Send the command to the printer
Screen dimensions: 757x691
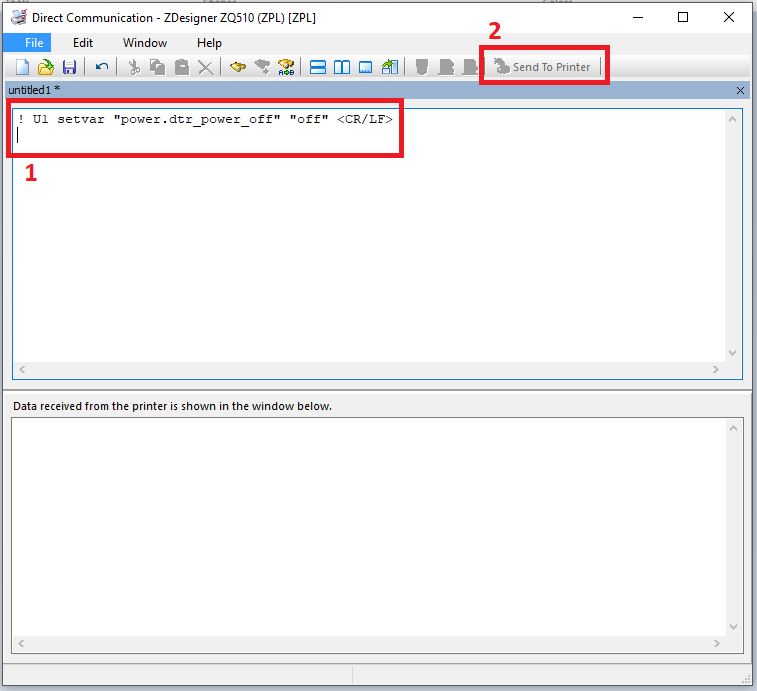[x=542, y=67]
